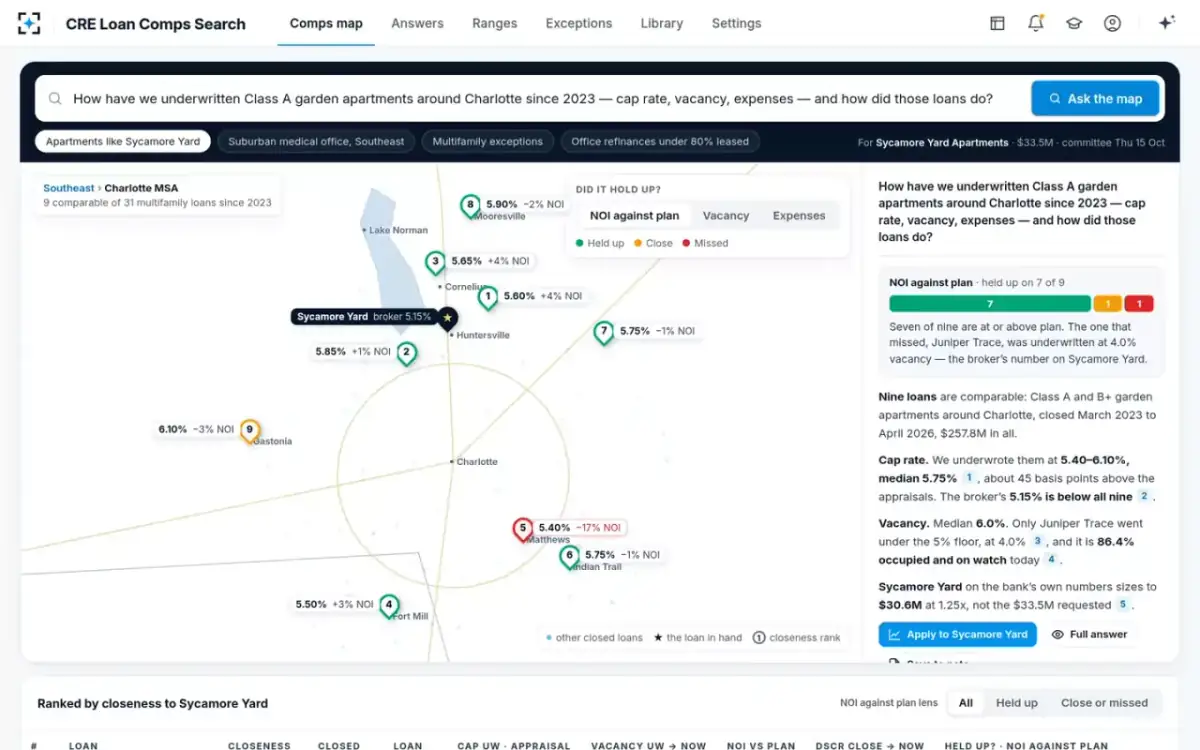Select map pin 4 near Fort Mill

pyautogui.click(x=389, y=606)
